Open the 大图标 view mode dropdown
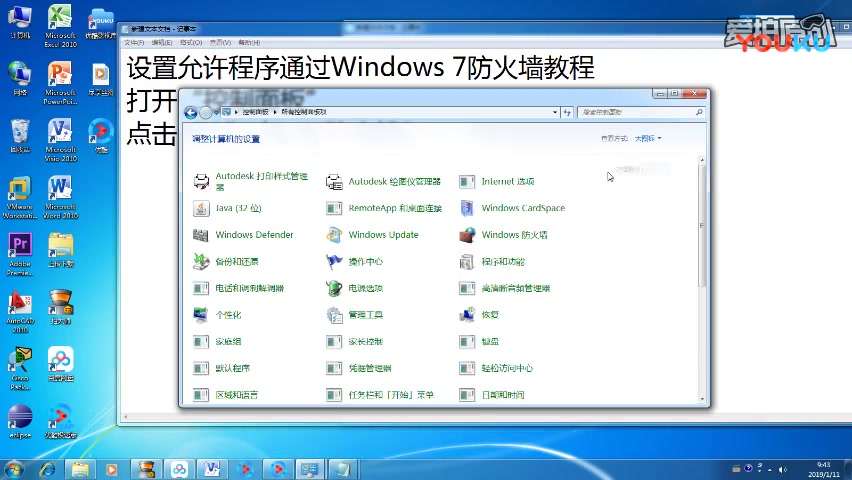 point(648,139)
